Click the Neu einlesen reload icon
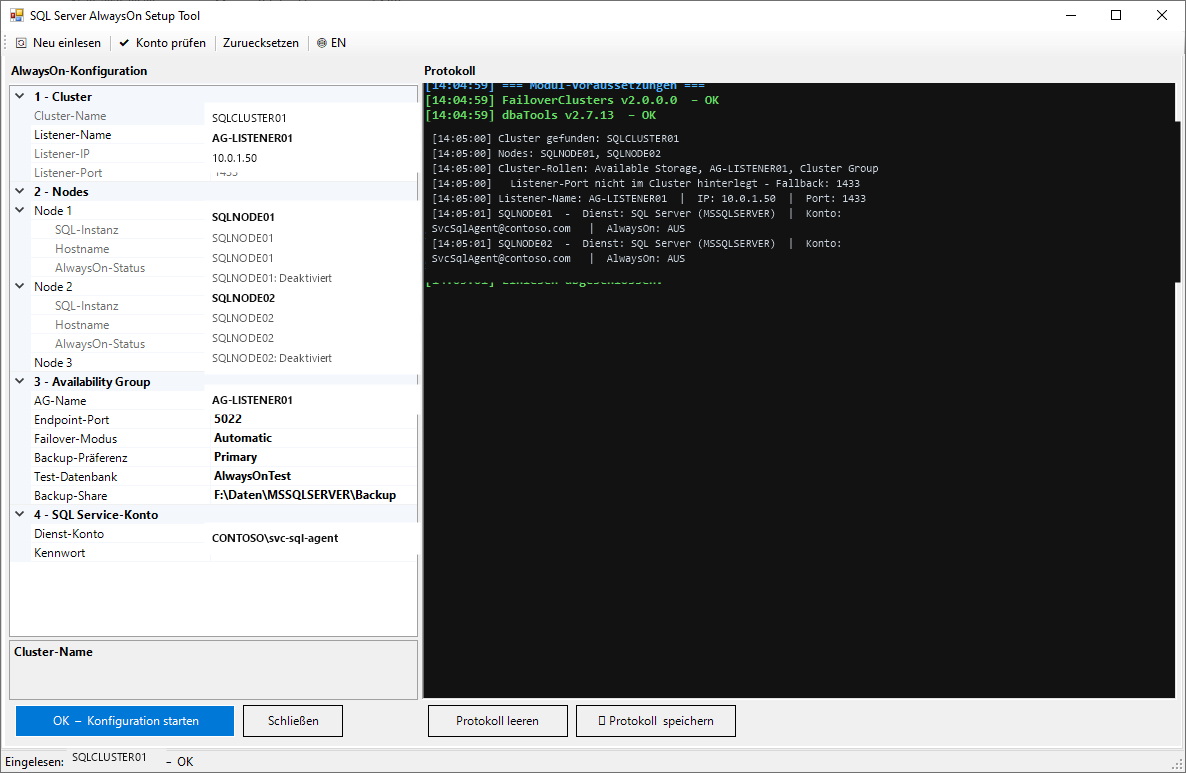Viewport: 1186px width, 773px height. 21,43
